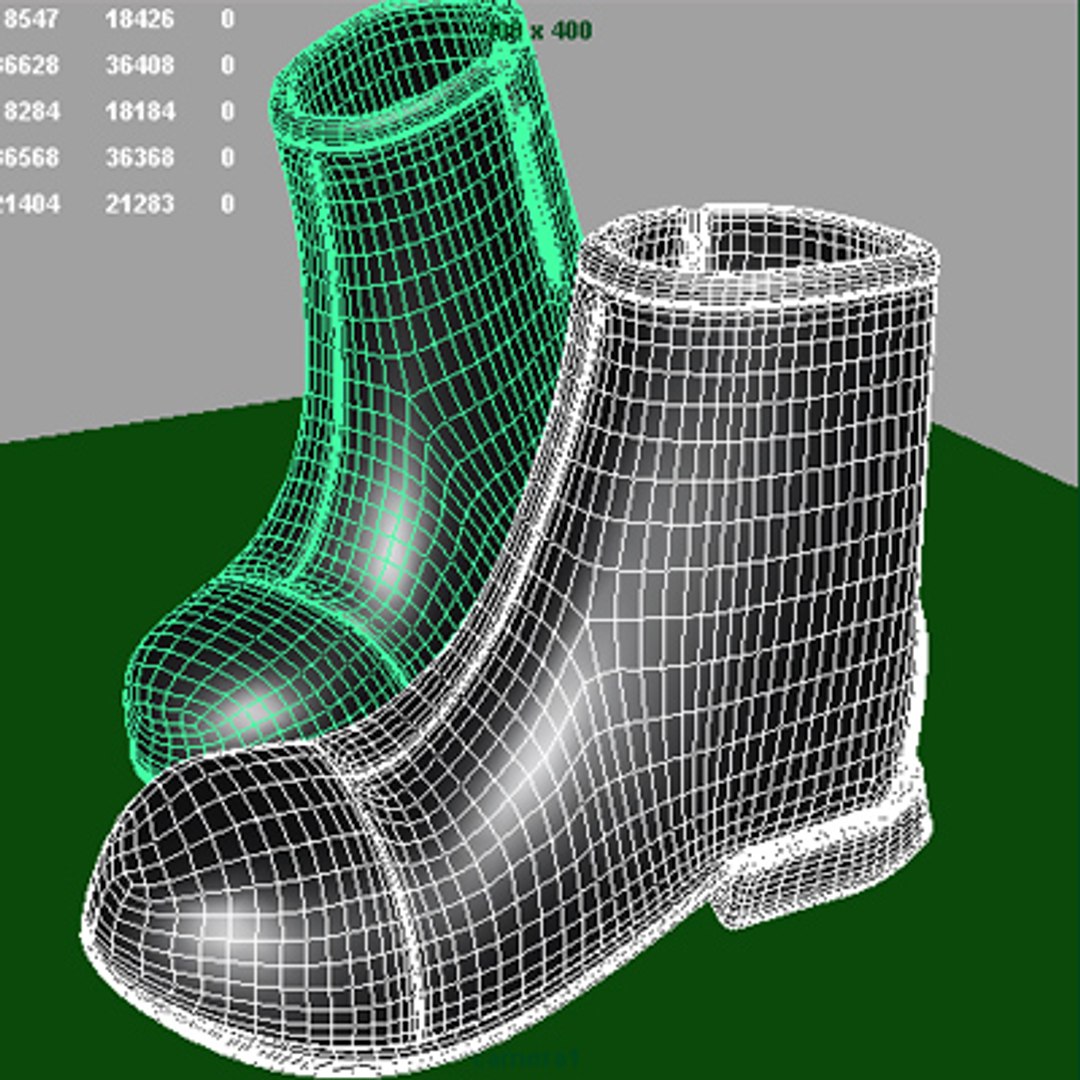Click the 0 beside value 36408
The image size is (1080, 1080).
[x=228, y=65]
